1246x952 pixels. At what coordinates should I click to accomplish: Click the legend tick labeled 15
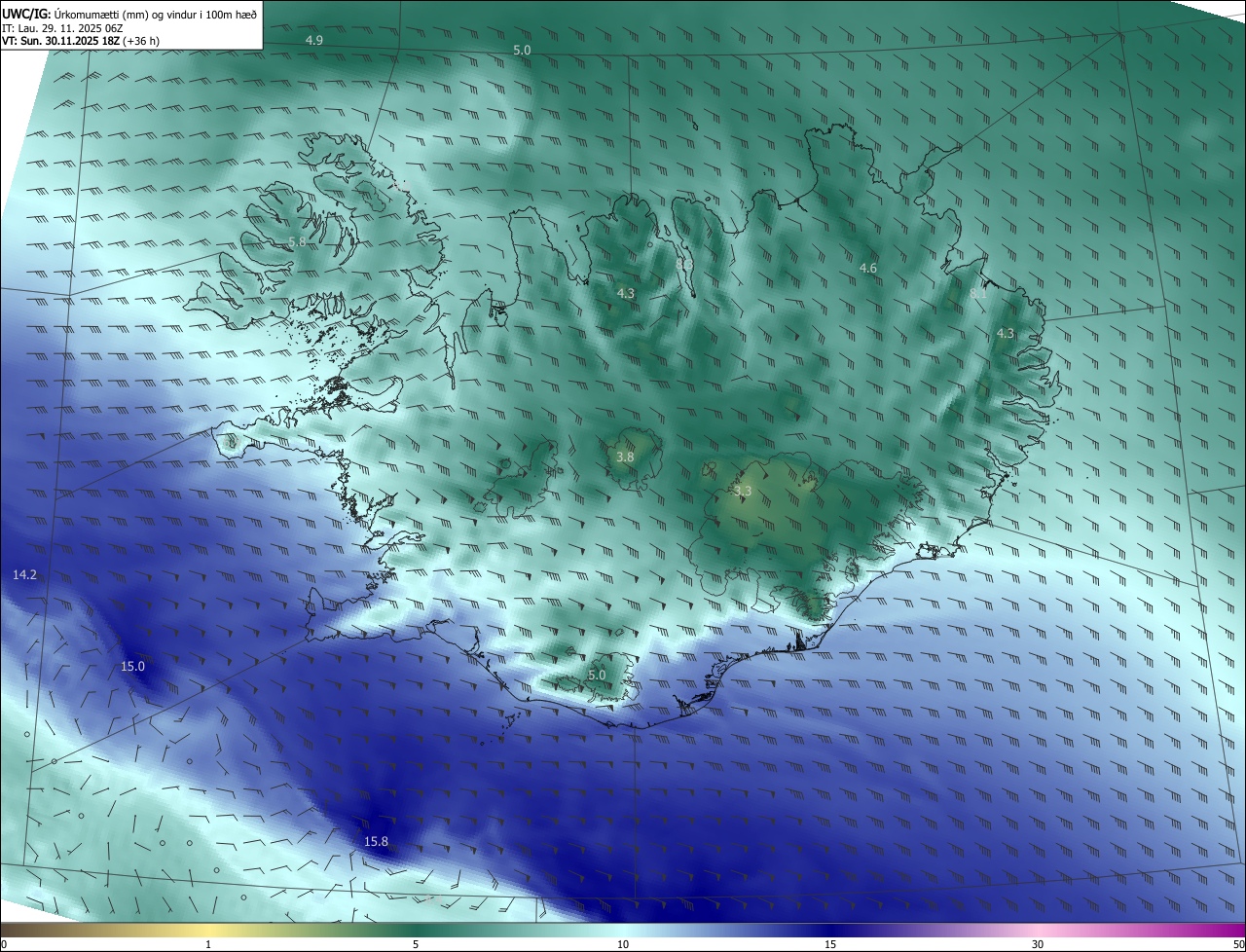830,944
